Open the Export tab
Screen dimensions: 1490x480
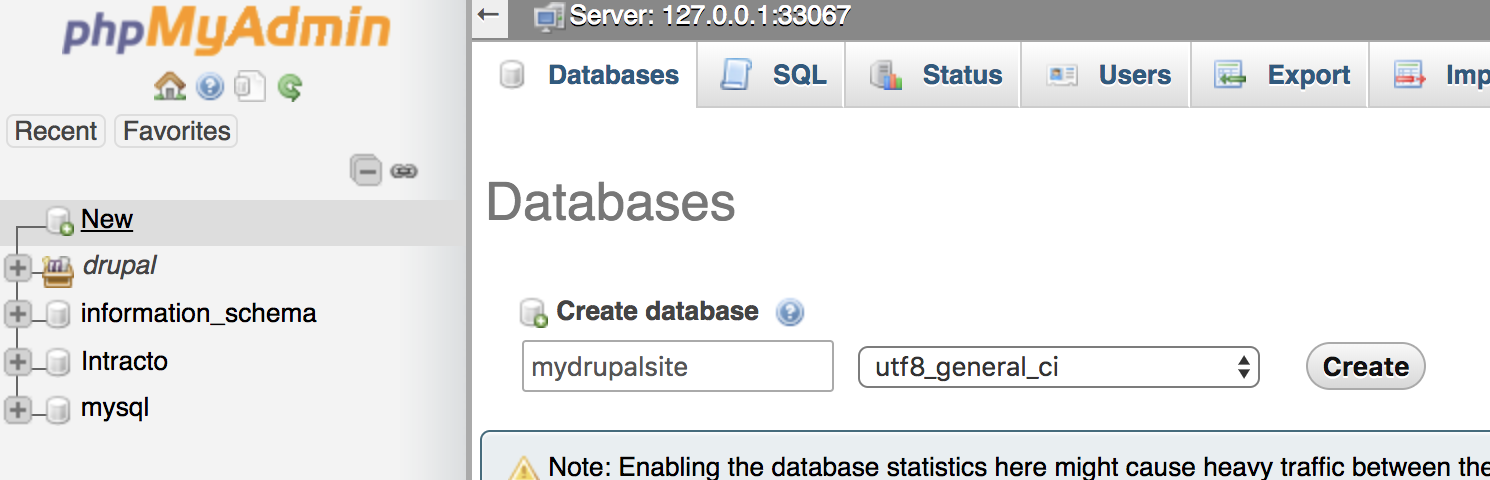(x=1280, y=75)
